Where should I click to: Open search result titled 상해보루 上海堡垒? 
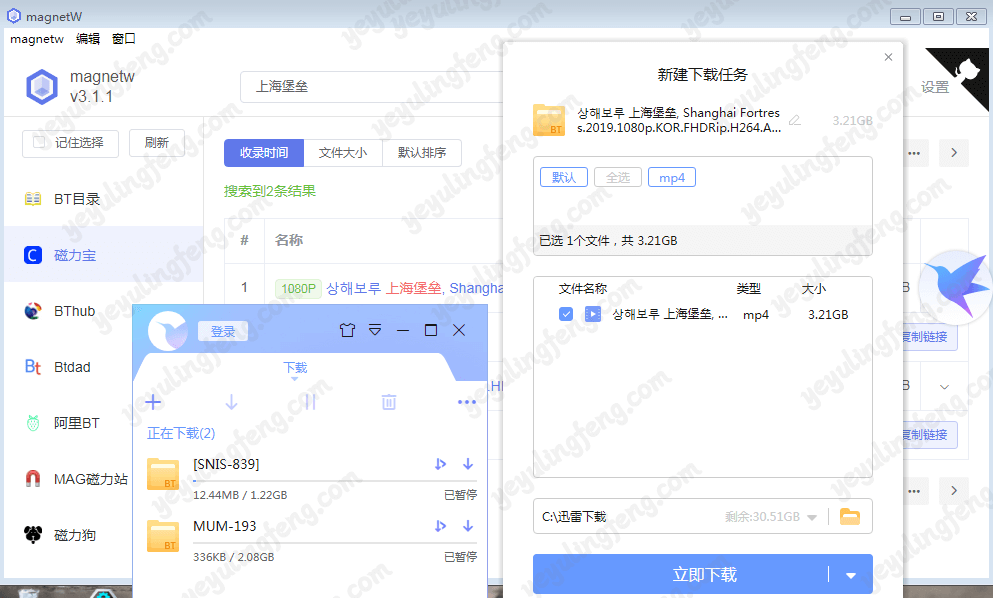click(414, 288)
